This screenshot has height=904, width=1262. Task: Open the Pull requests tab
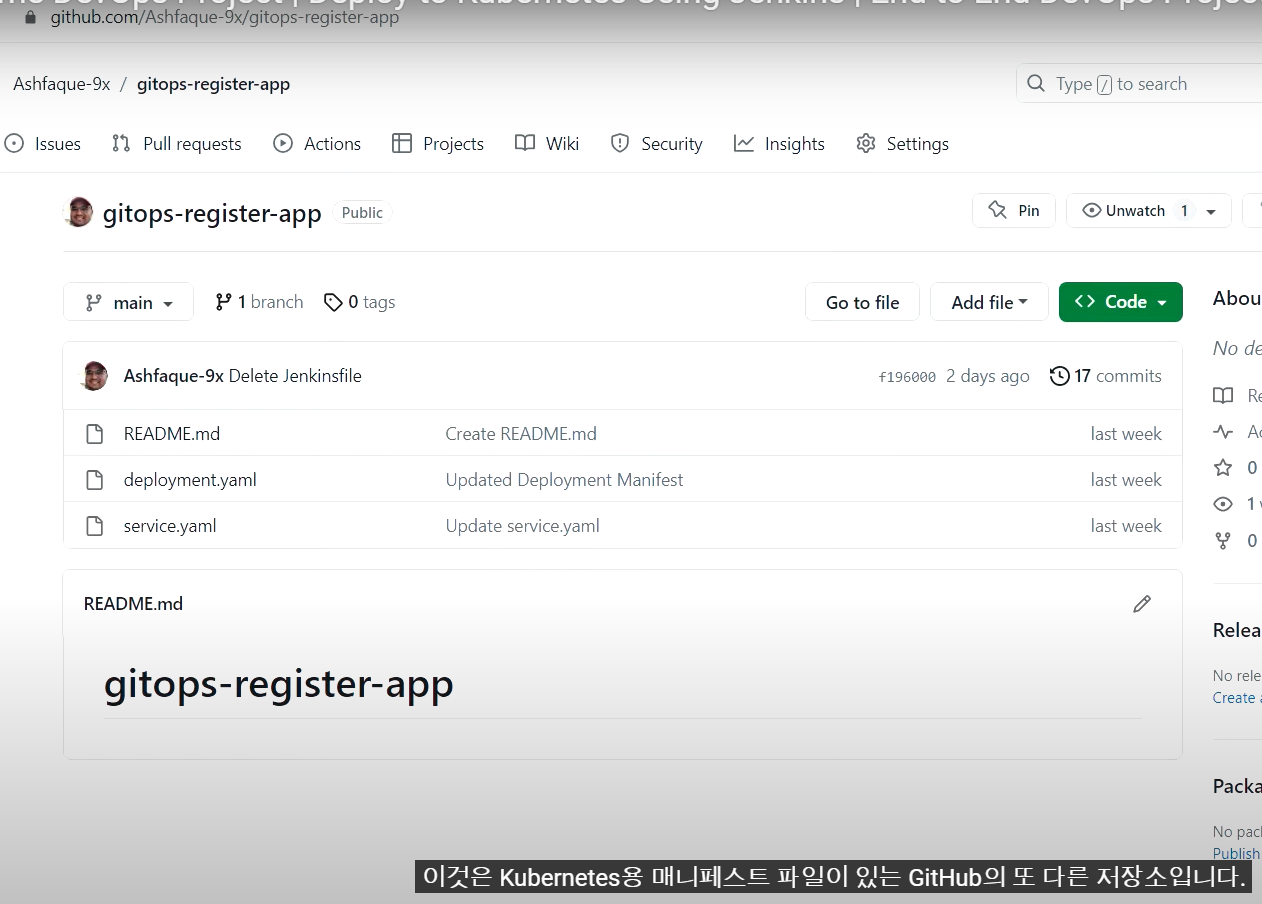pos(177,144)
